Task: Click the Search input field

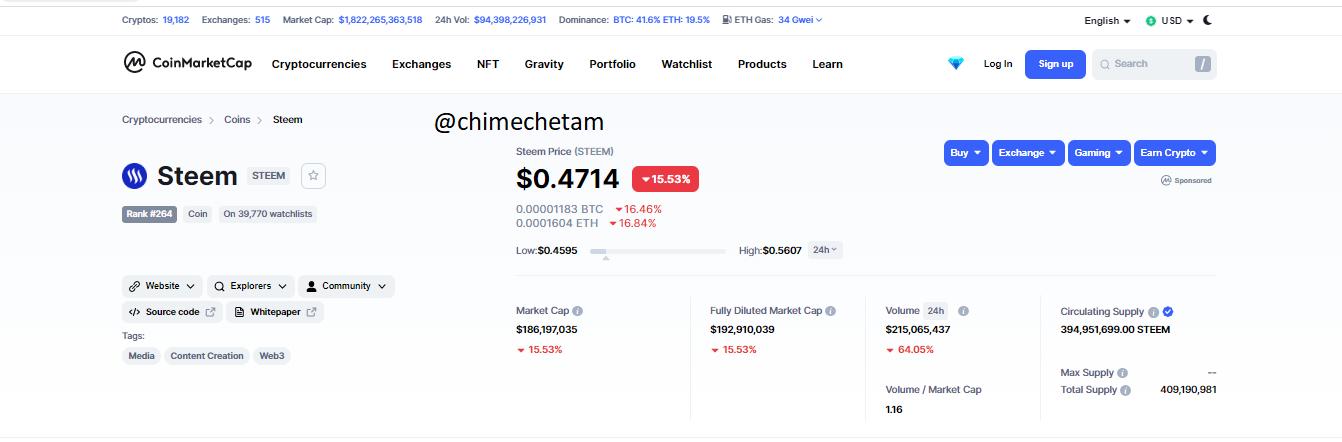Action: (x=1154, y=64)
